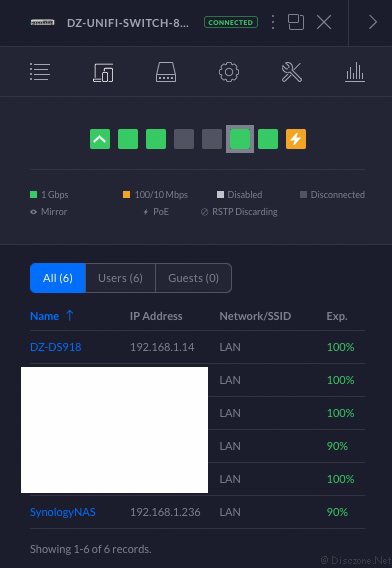Click the Disconnected legend entry
Screen dimensions: 392x568
332,195
